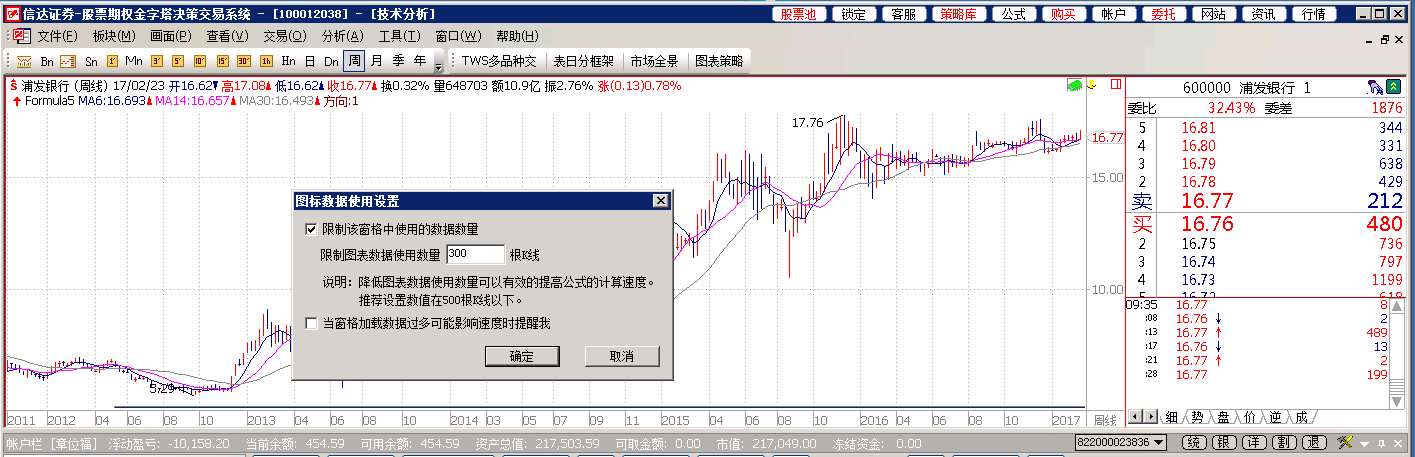Image resolution: width=1415 pixels, height=457 pixels.
Task: Open the 画面(P) menu
Action: tap(170, 36)
